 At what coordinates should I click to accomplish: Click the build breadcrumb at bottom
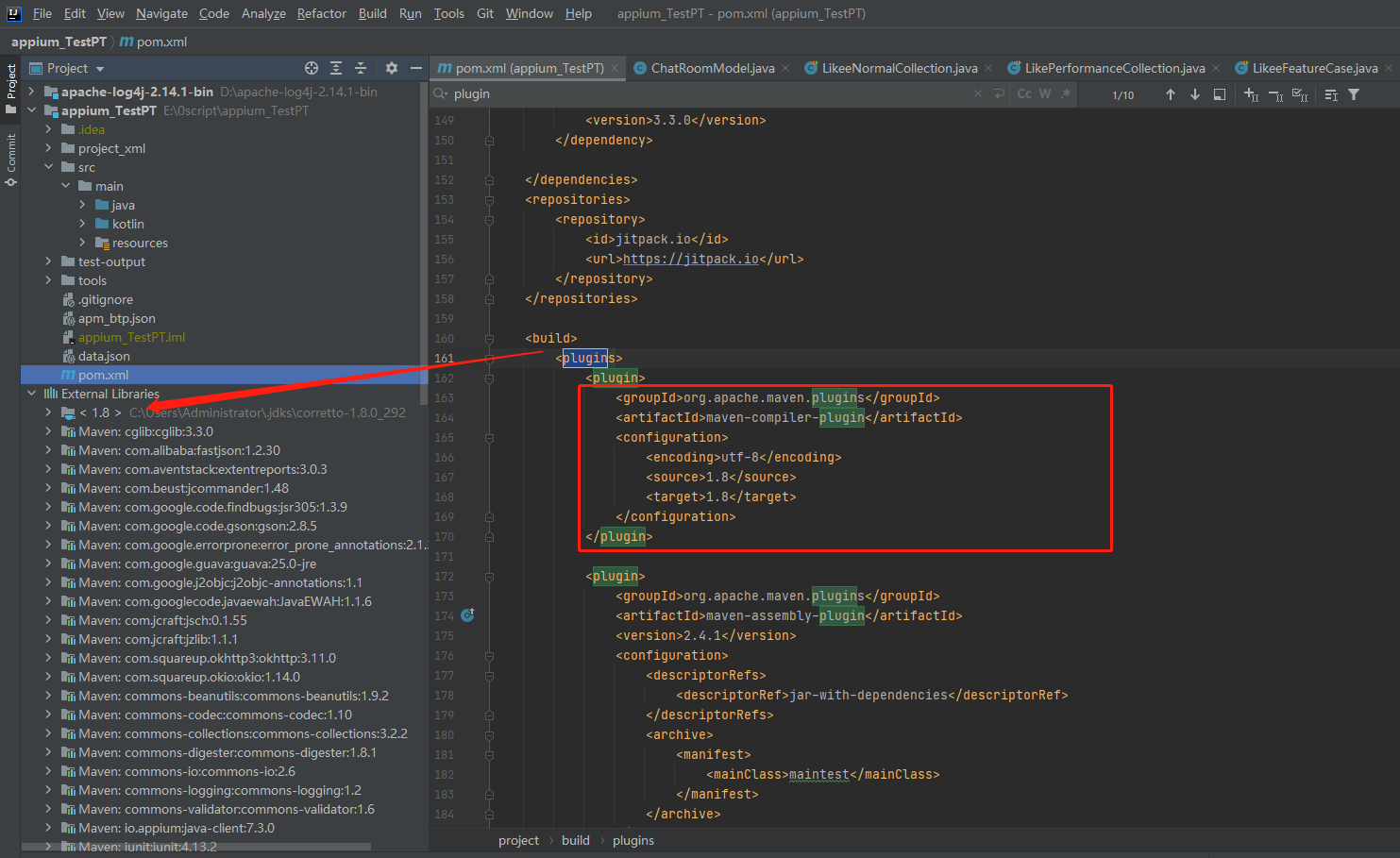(576, 840)
